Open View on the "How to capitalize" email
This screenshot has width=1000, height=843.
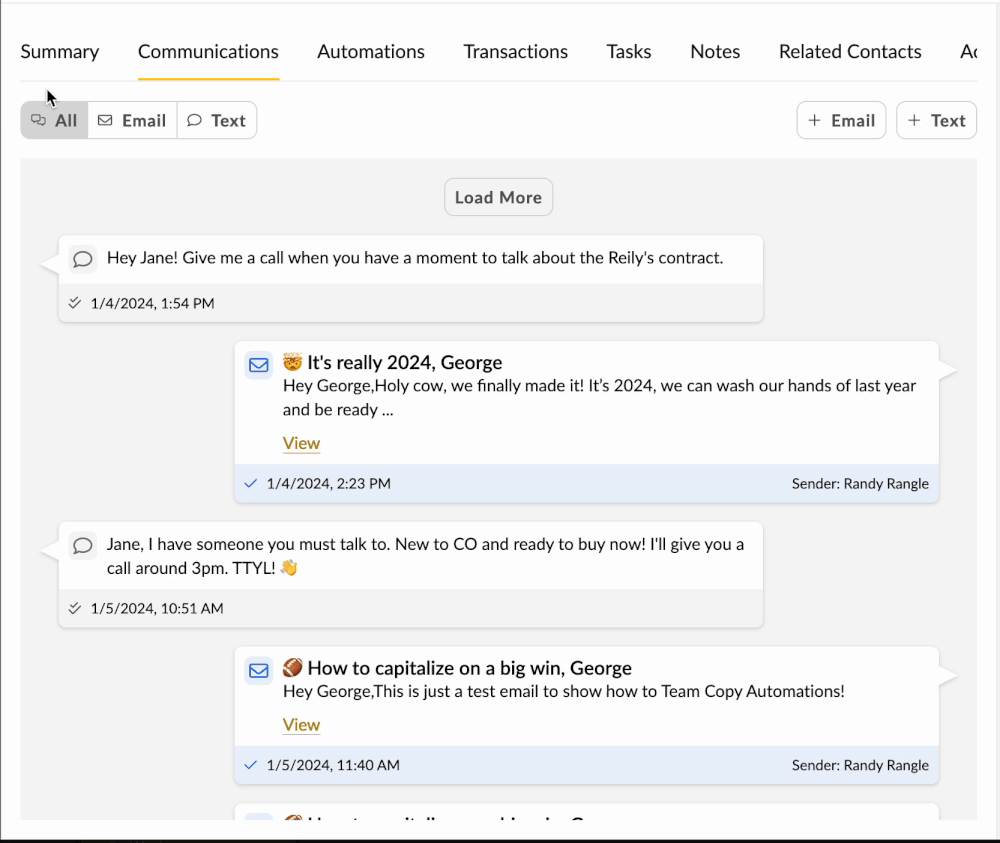coord(301,724)
